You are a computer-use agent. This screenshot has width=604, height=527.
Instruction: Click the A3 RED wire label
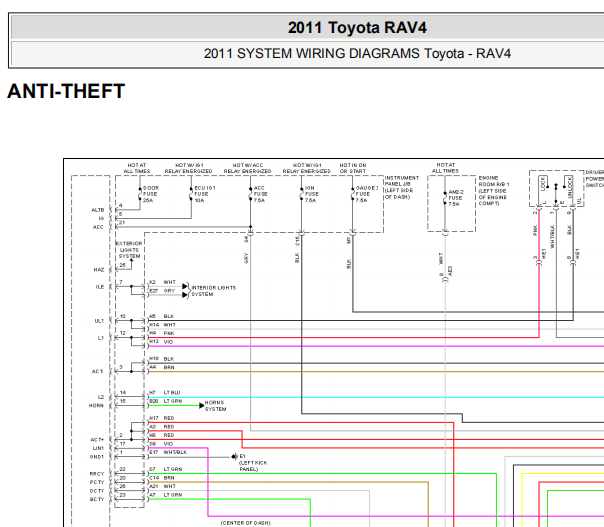pos(162,426)
